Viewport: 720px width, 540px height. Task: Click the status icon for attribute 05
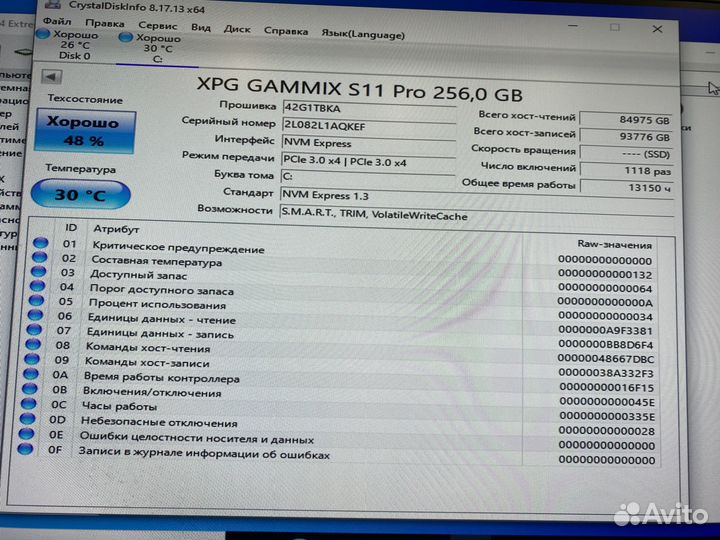36,300
